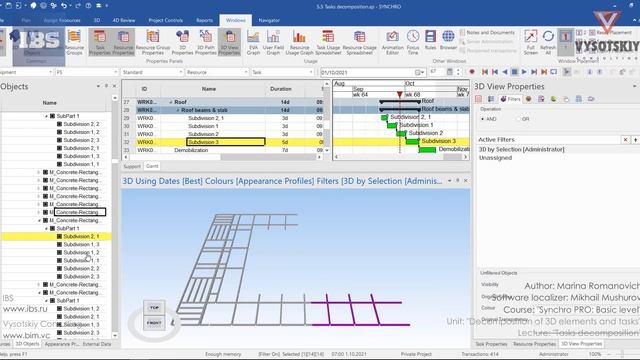Select the AND operation radio button
The width and height of the screenshot is (640, 360).
pos(483,119)
